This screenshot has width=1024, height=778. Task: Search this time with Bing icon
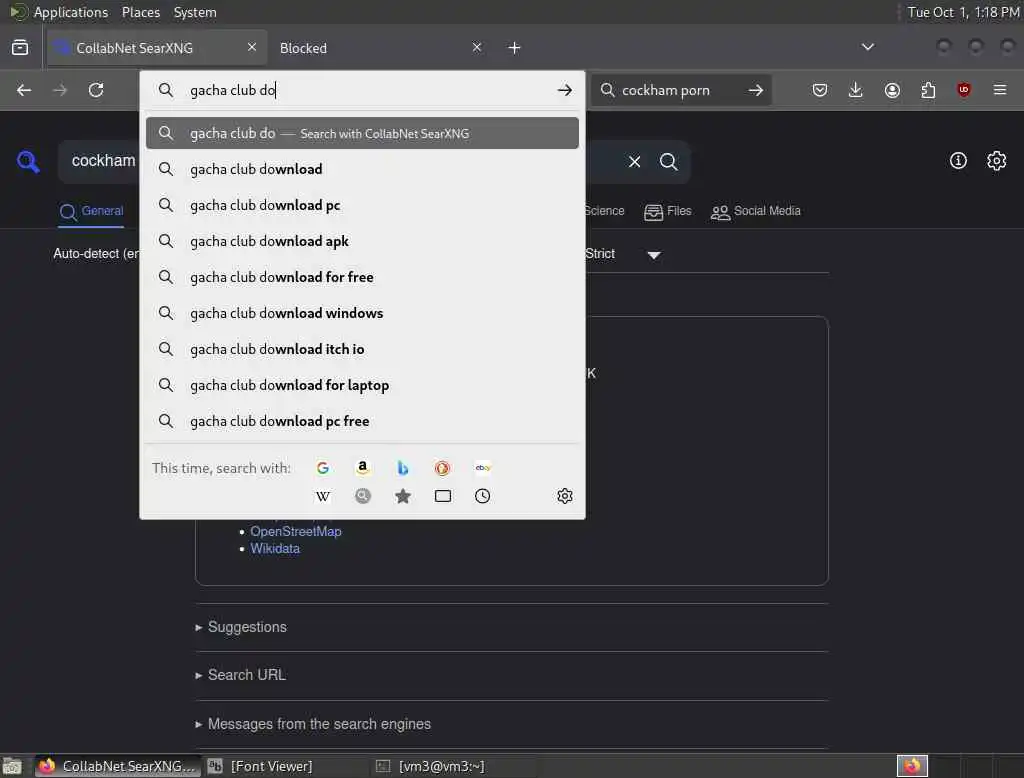[403, 468]
